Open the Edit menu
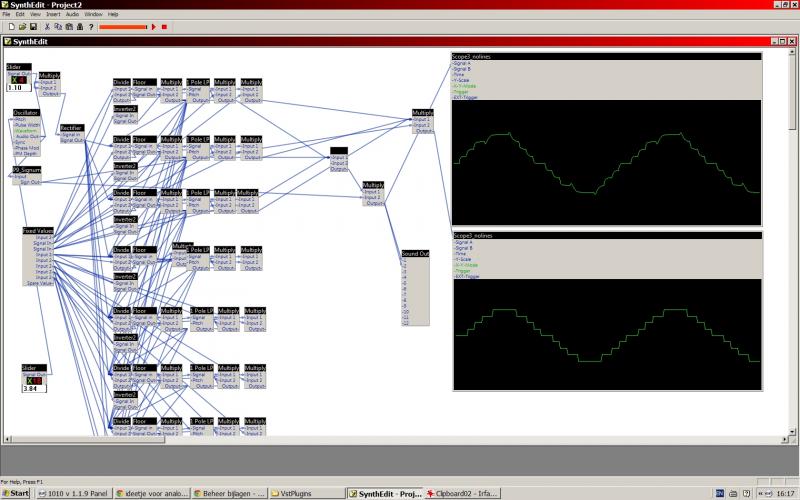Viewport: 800px width, 500px height. click(20, 14)
